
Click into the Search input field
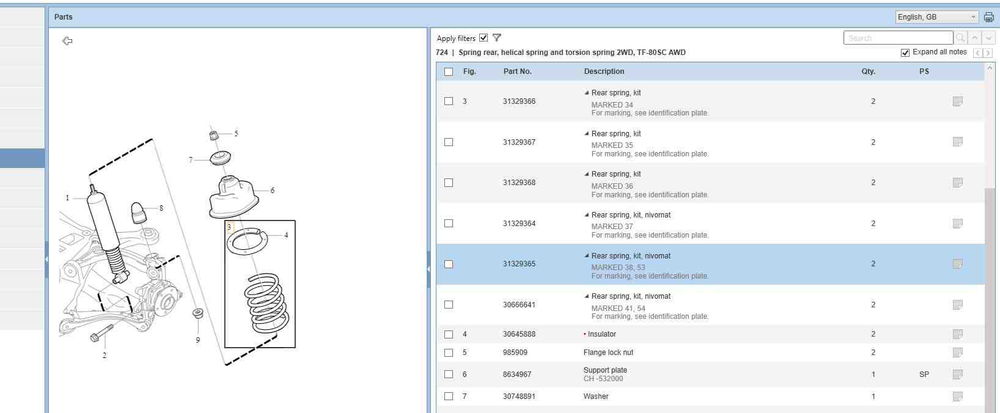(897, 38)
